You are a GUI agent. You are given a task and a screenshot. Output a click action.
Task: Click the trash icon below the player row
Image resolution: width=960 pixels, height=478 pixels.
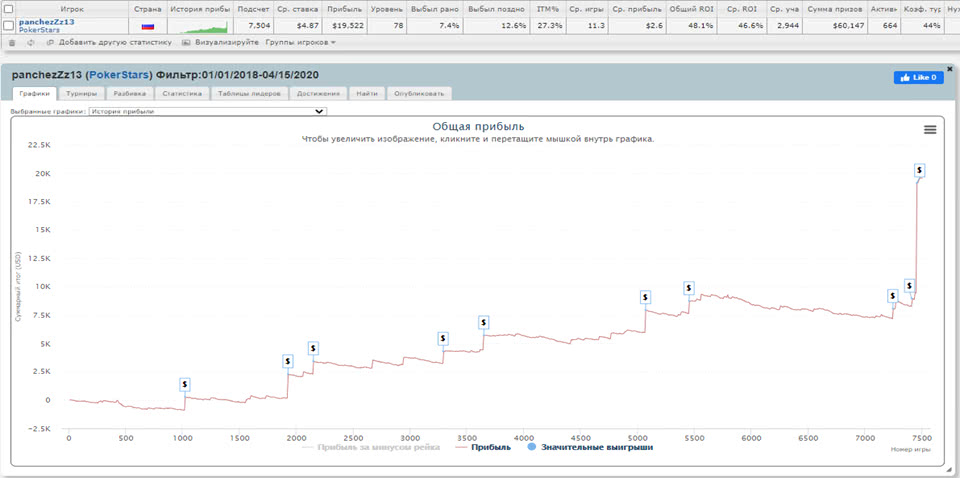click(x=11, y=43)
